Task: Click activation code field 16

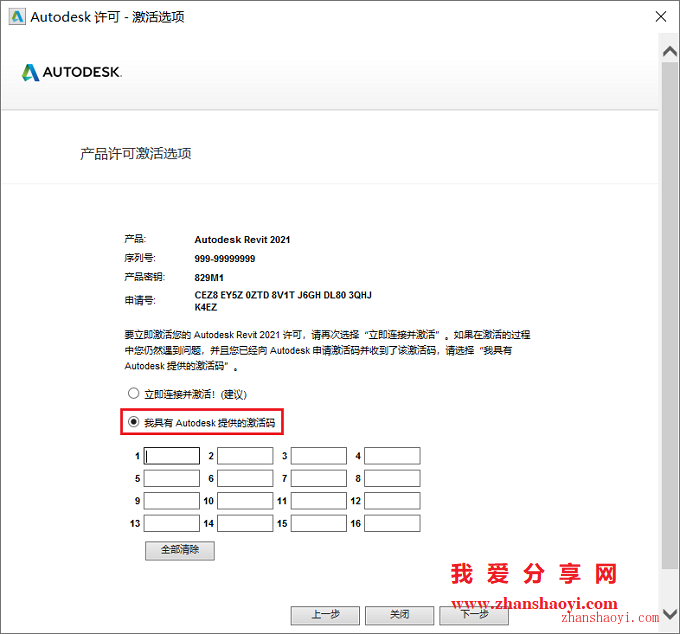Action: pos(392,523)
